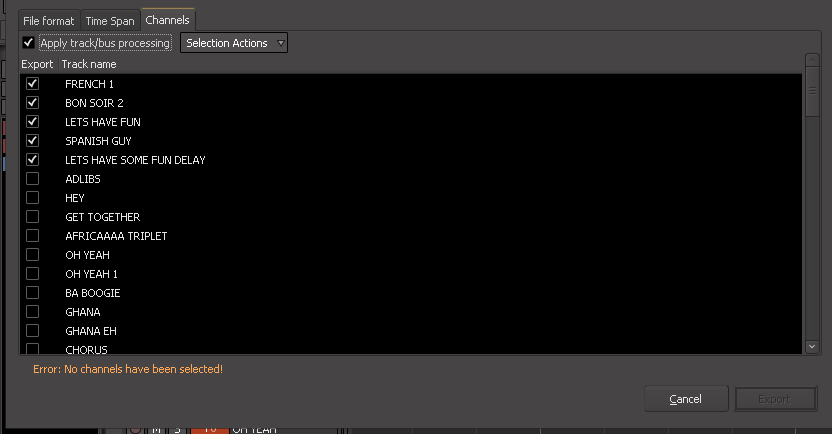Enable export for GHANA EH track

32,331
